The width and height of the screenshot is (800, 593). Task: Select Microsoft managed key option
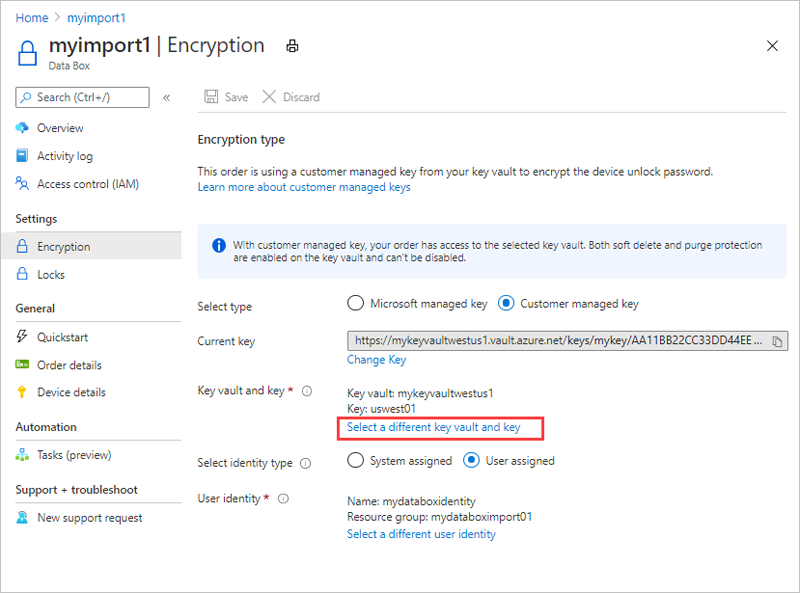(x=355, y=303)
